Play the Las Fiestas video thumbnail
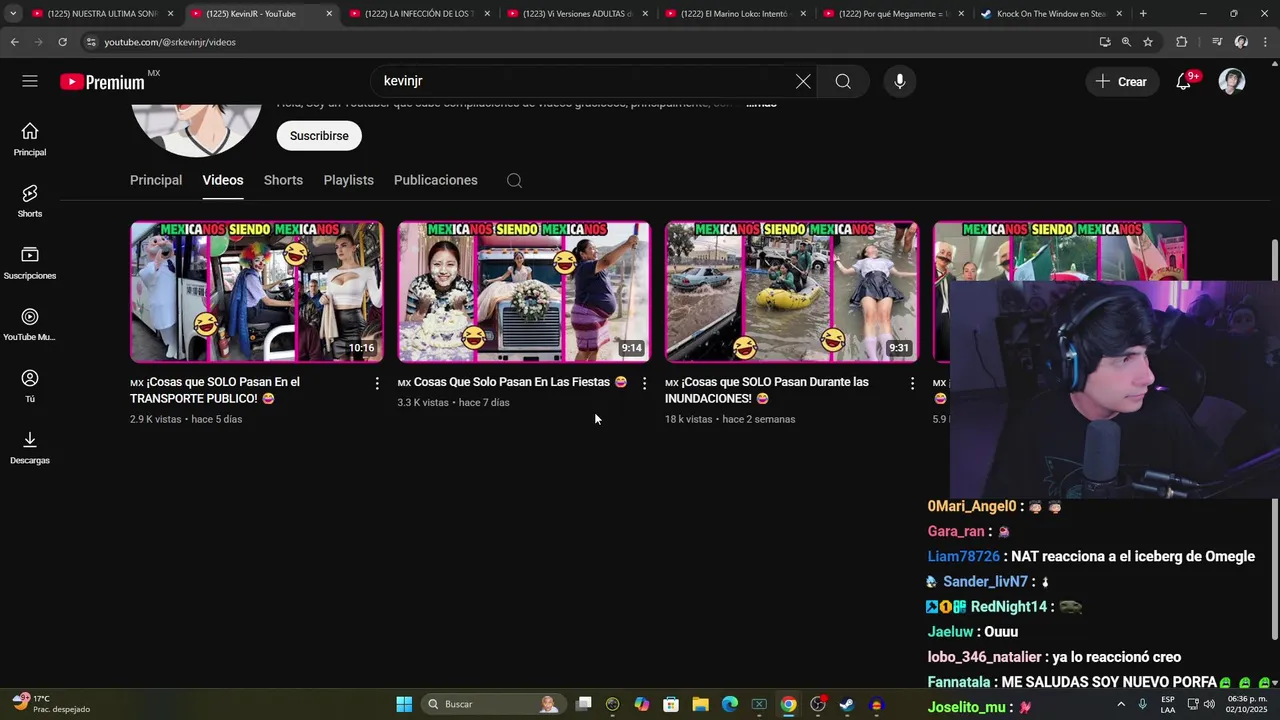The image size is (1280, 720). (524, 291)
